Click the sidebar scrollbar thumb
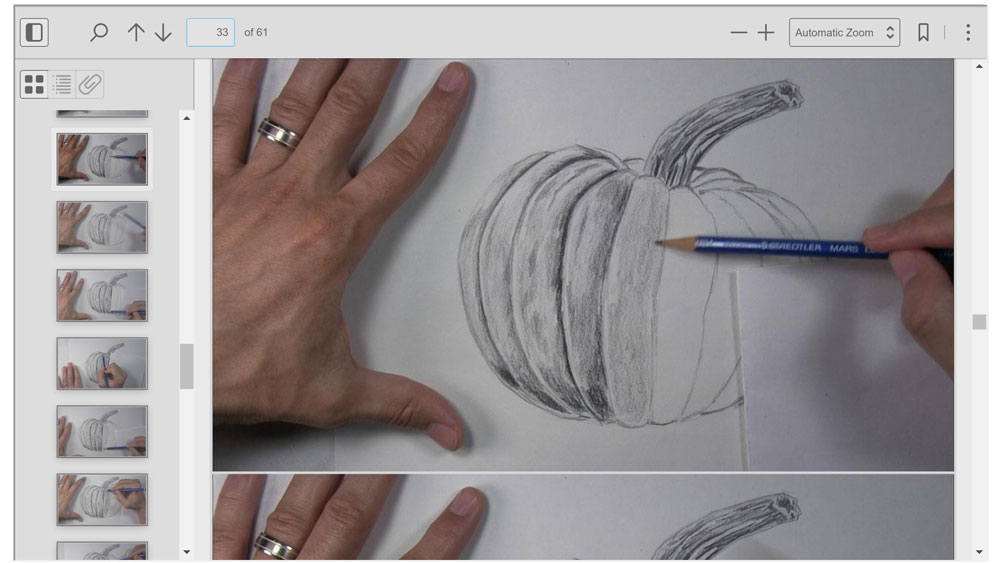 click(186, 366)
